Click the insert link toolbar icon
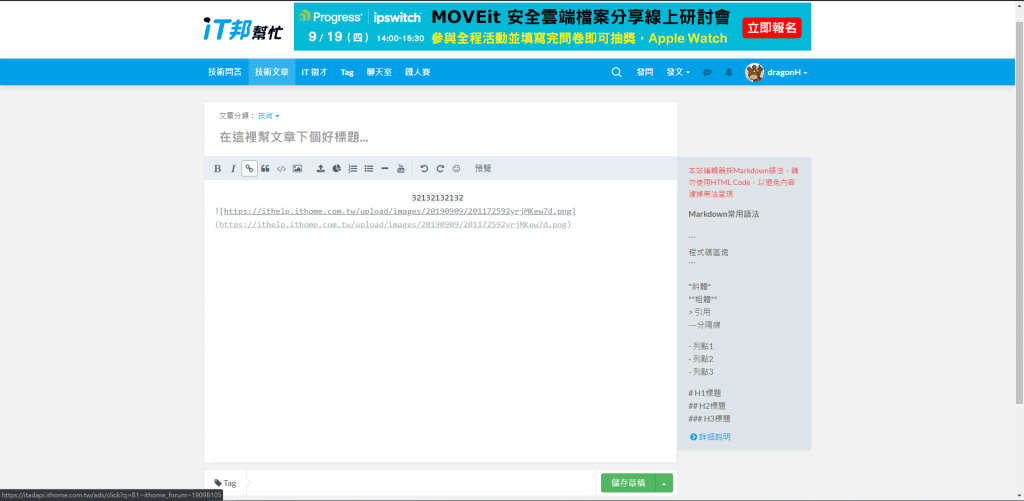Image resolution: width=1024 pixels, height=501 pixels. point(249,169)
